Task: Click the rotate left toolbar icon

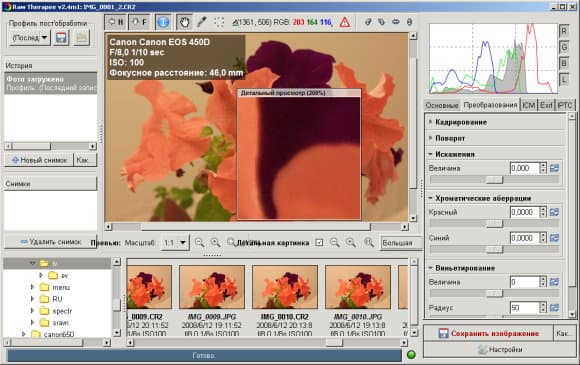Action: (368, 22)
